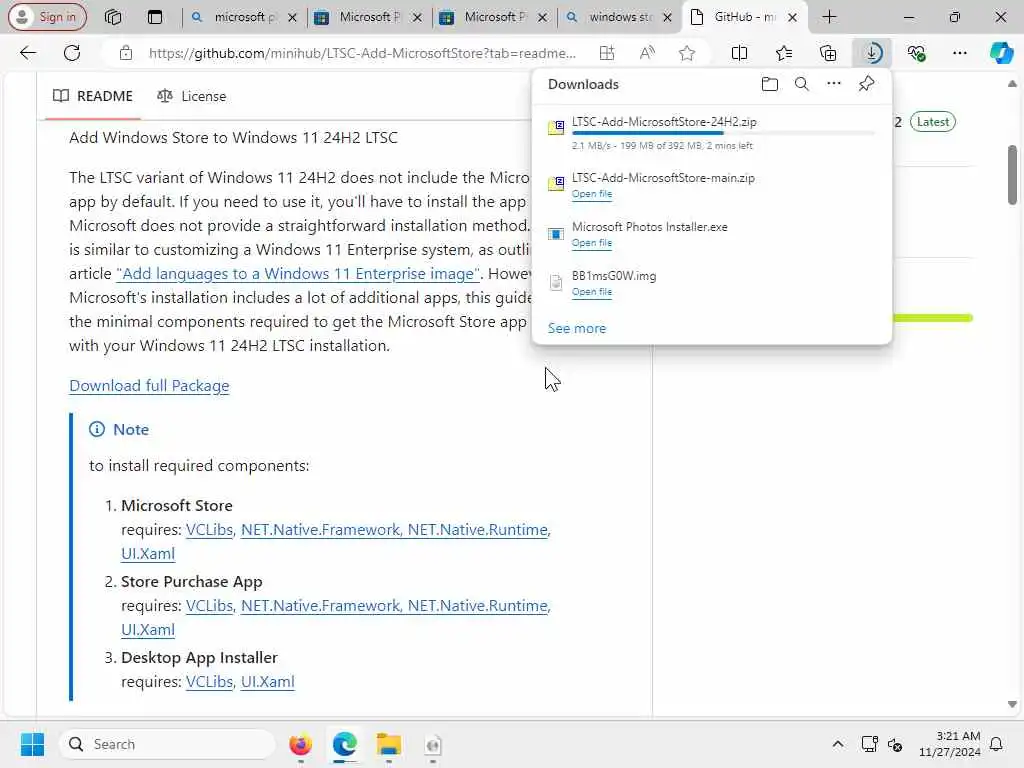This screenshot has width=1024, height=768.
Task: Open UI.Xaml link under Desktop App Installer
Action: coord(268,682)
